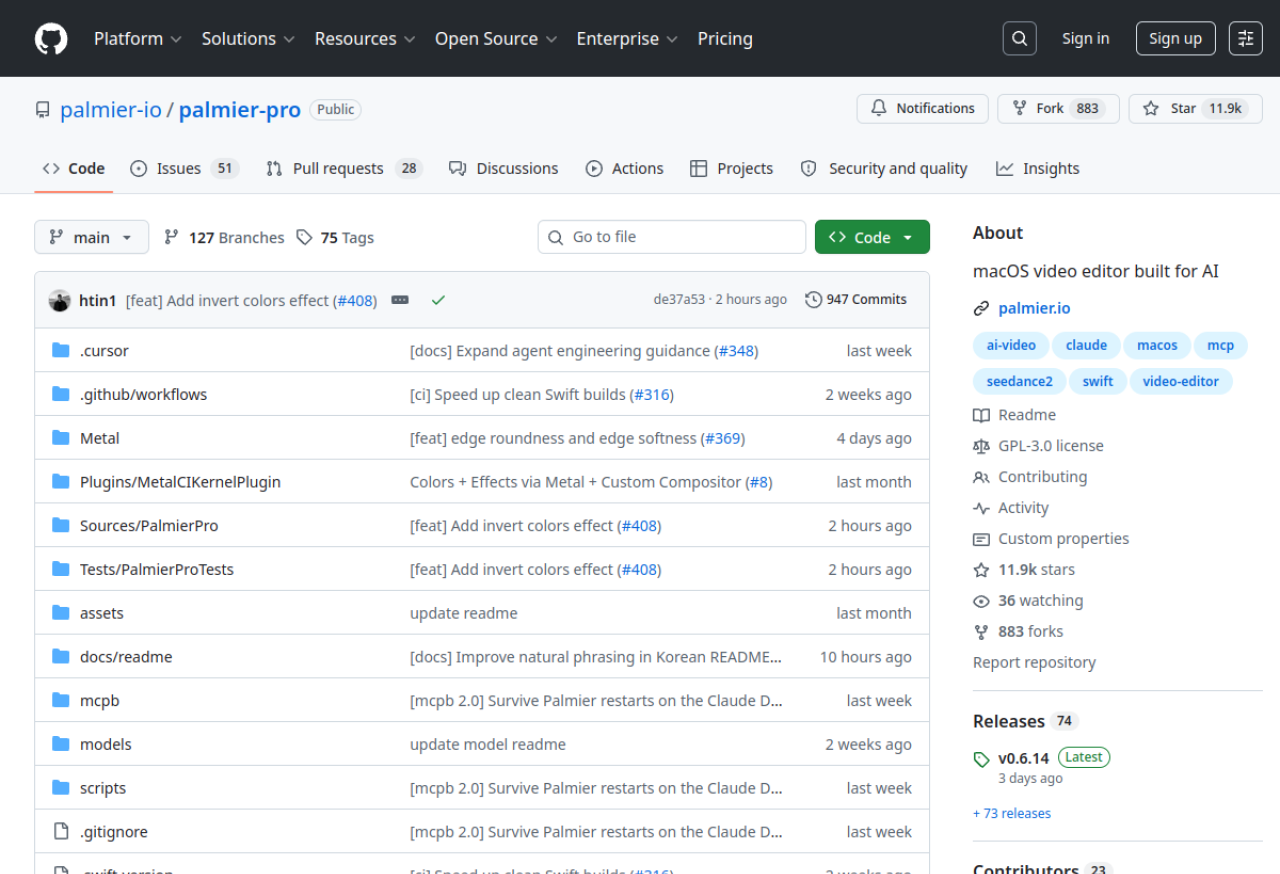
Task: Open the Solutions dropdown menu
Action: pyautogui.click(x=248, y=39)
